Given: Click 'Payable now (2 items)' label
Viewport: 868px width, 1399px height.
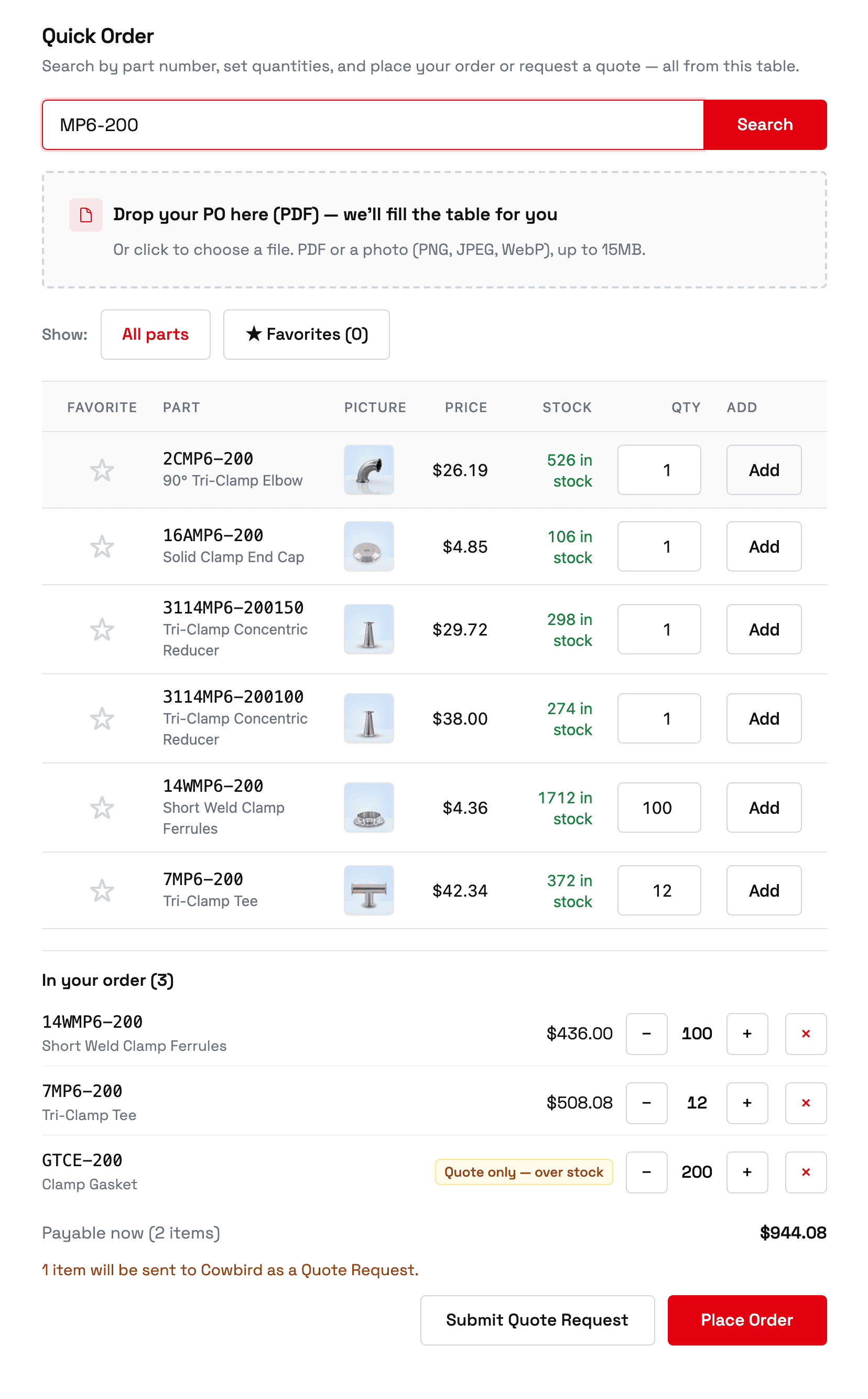Looking at the screenshot, I should [131, 1232].
